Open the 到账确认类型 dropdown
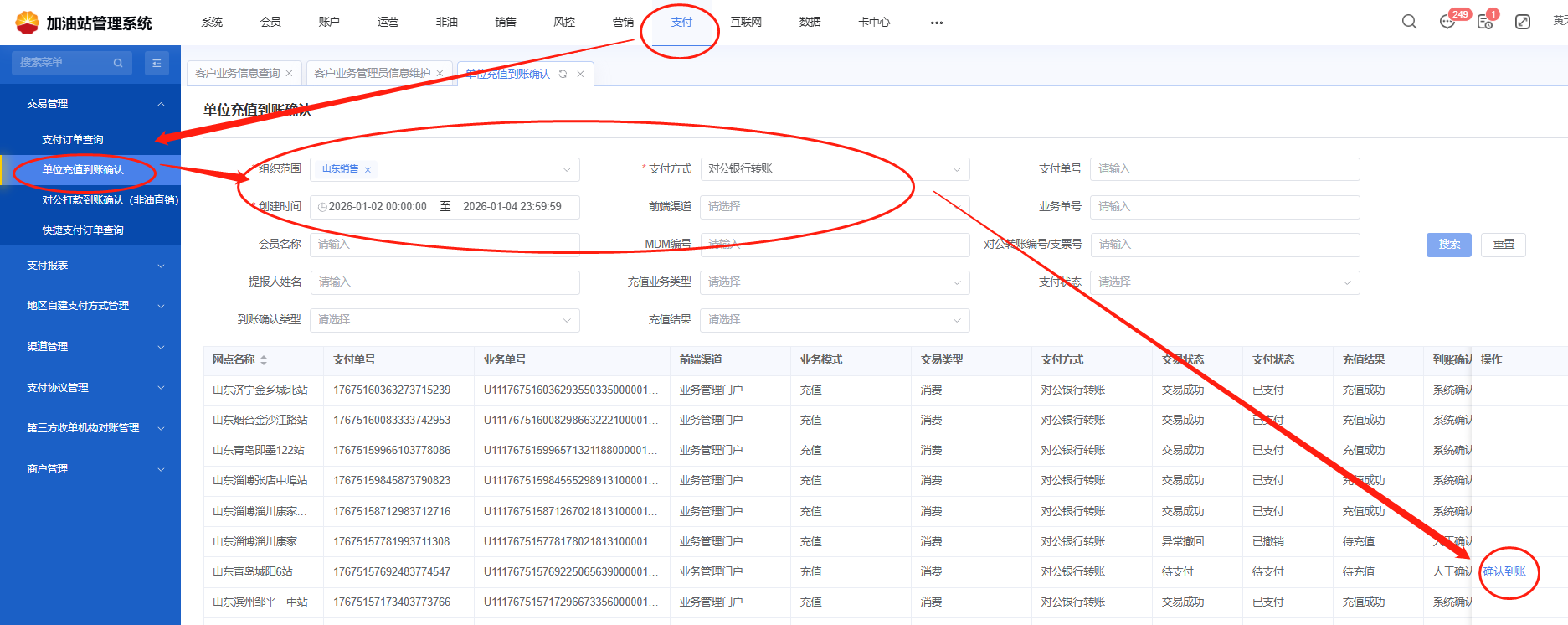1568x625 pixels. pos(444,320)
